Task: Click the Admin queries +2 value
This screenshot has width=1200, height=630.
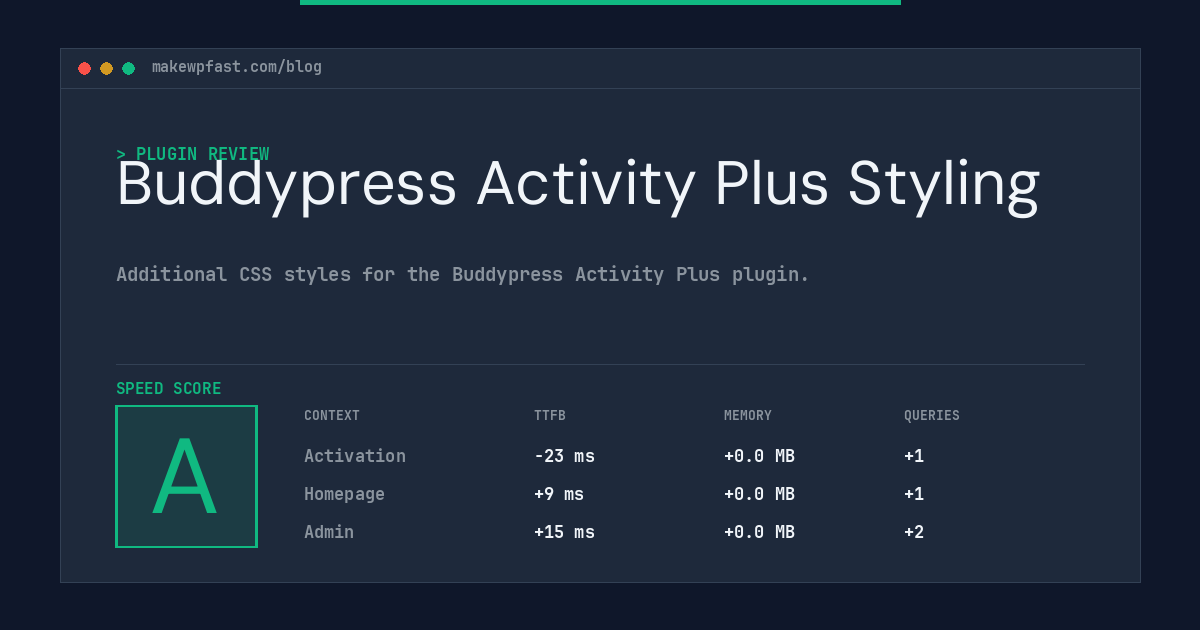Action: 914,532
